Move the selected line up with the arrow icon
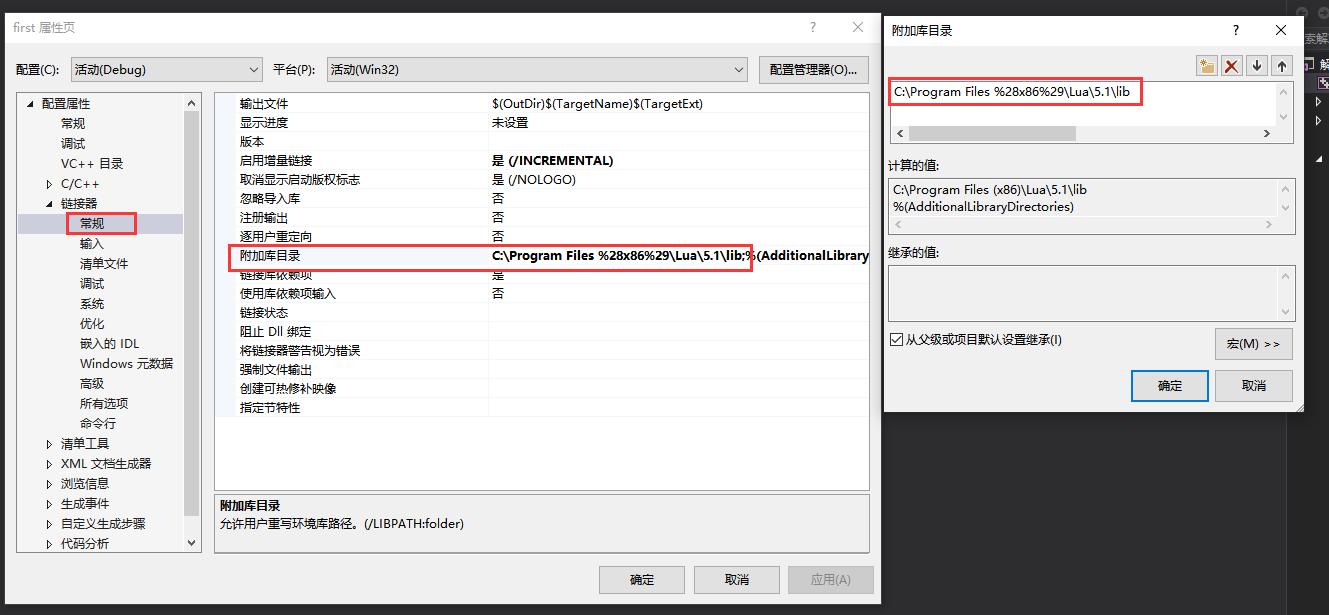The image size is (1329, 615). click(x=1282, y=66)
